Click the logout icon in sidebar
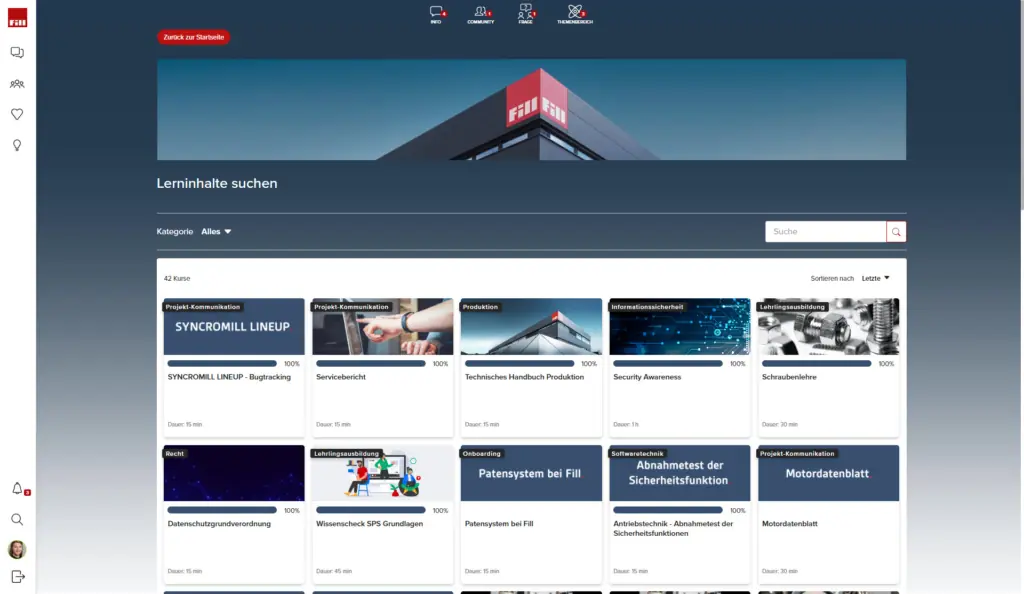The height and width of the screenshot is (594, 1024). tap(18, 577)
